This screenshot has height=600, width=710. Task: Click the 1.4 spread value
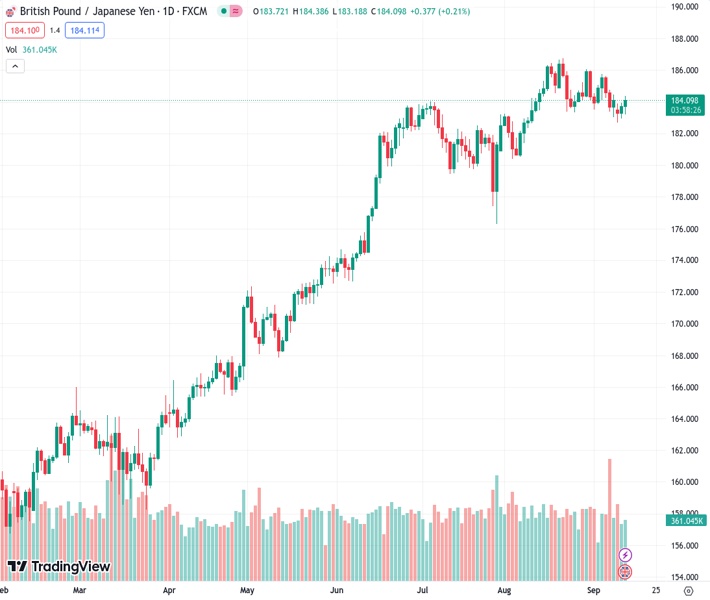click(55, 30)
